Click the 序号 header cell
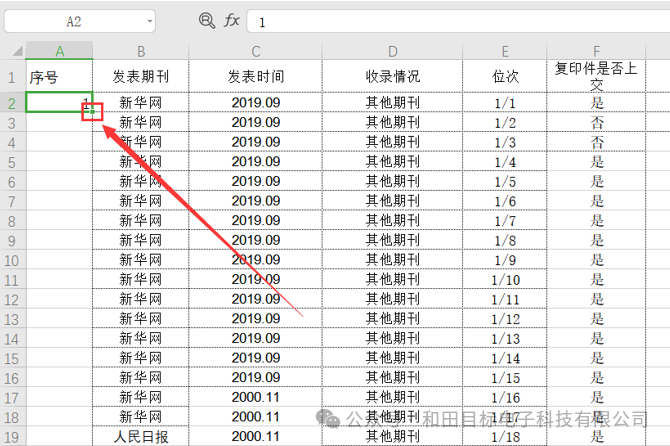This screenshot has width=670, height=446. 59,77
